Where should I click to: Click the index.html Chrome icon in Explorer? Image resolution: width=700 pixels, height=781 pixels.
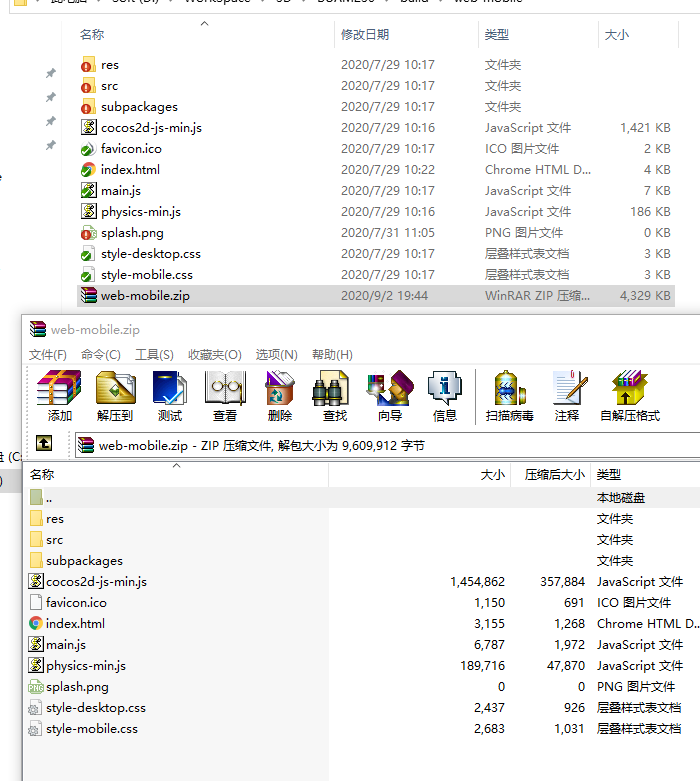88,170
